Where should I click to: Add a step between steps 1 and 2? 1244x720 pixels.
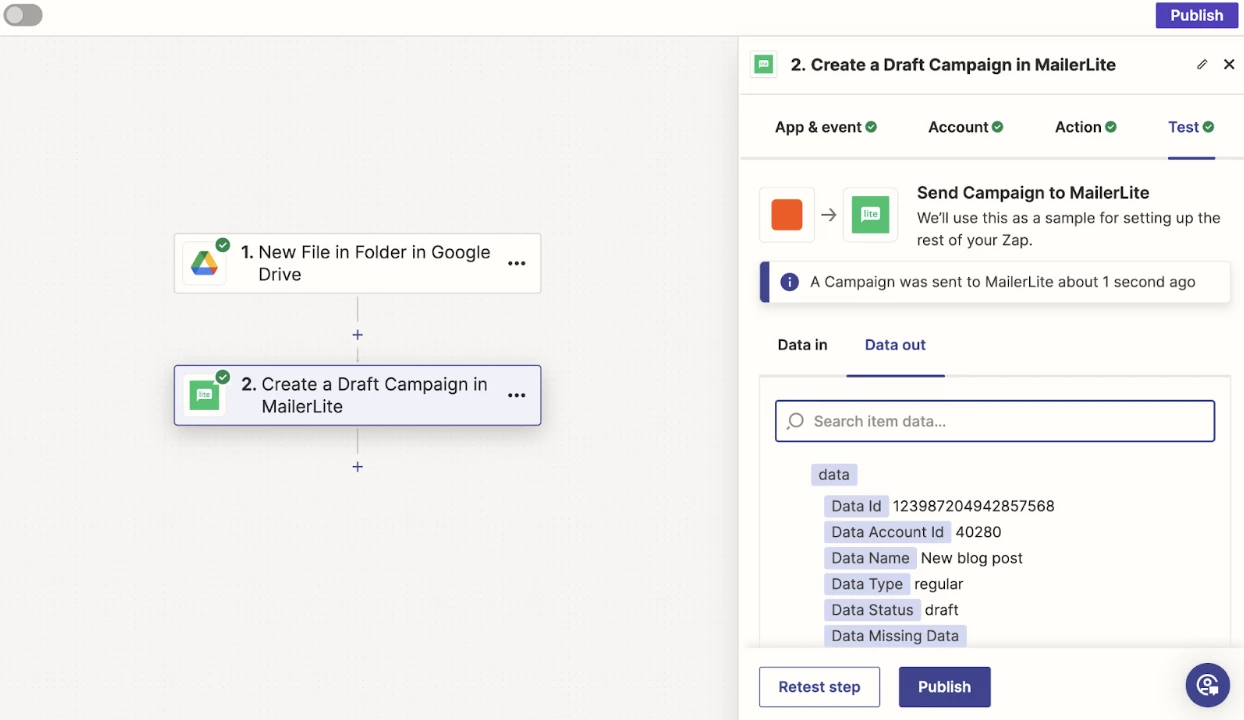[x=357, y=335]
